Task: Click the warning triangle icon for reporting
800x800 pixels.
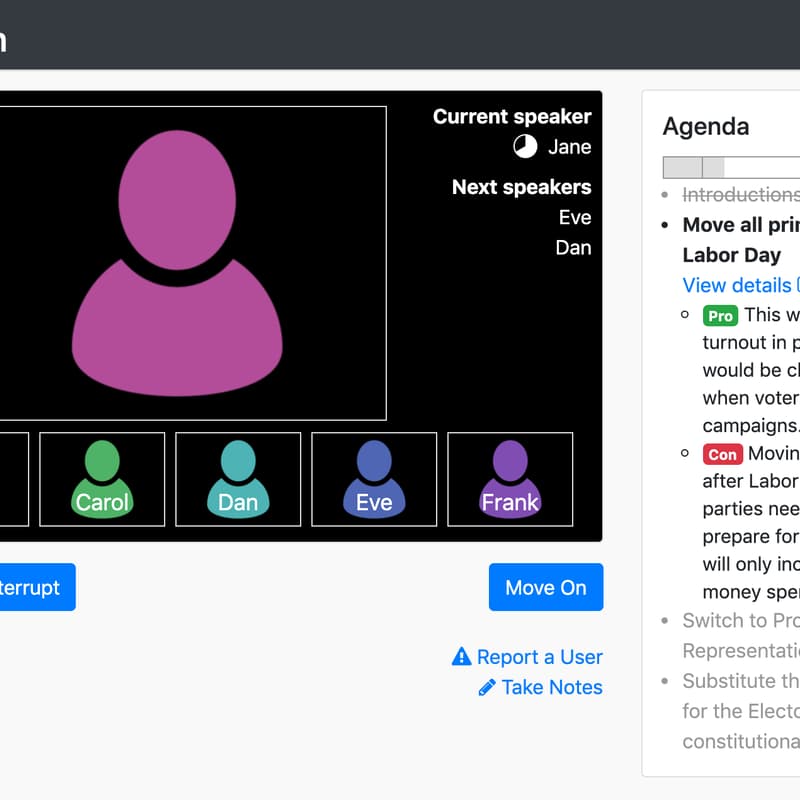Action: pos(461,656)
